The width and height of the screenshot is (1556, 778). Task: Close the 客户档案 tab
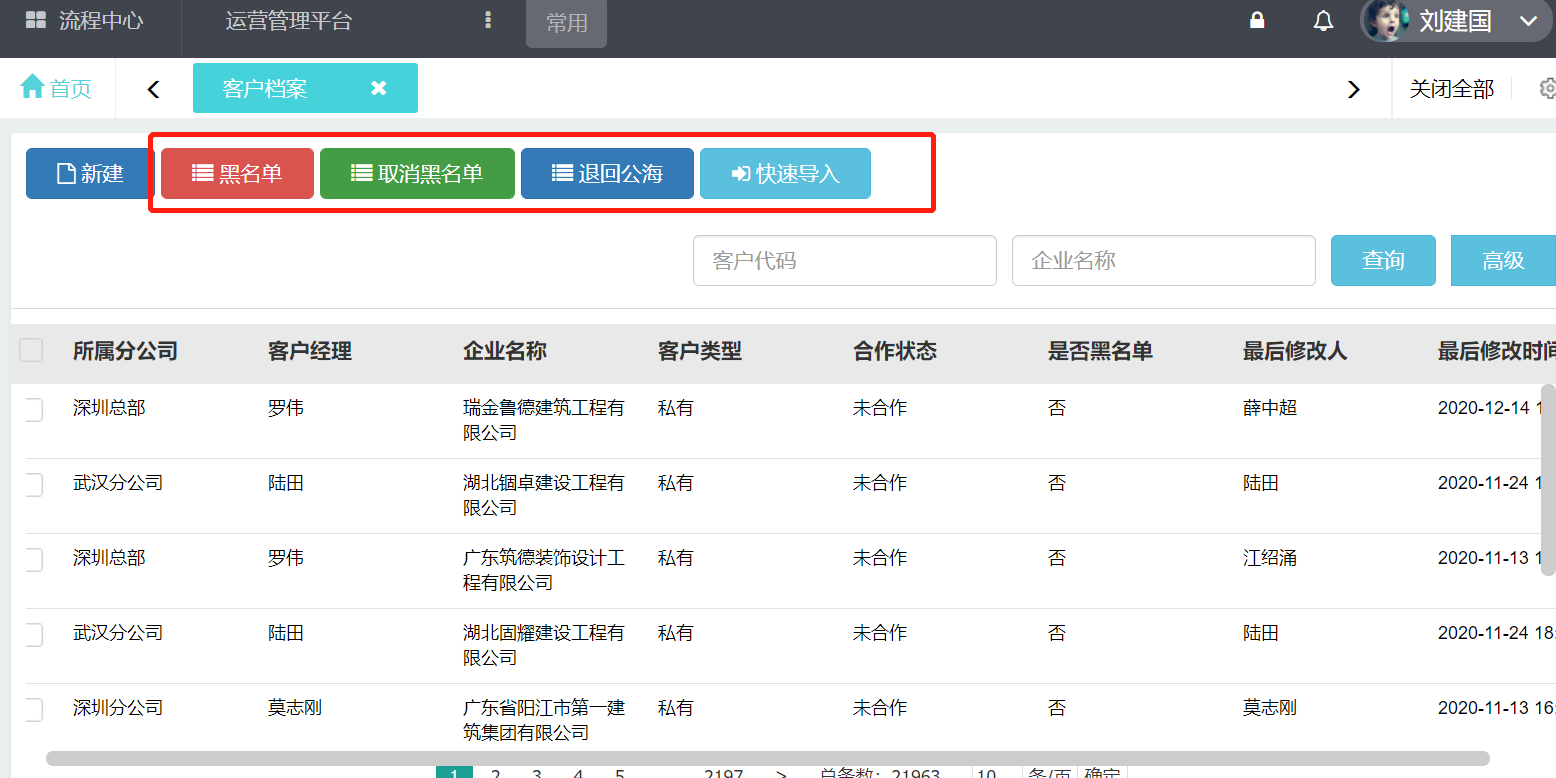tap(378, 88)
